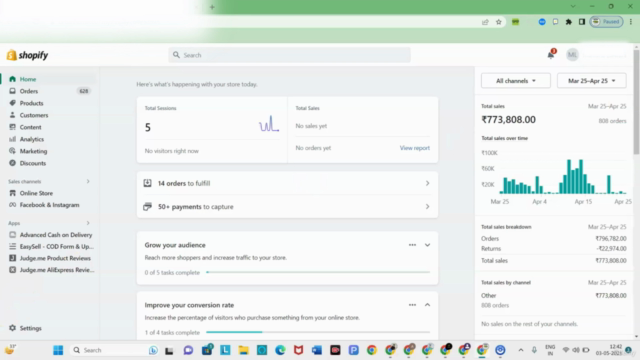This screenshot has width=640, height=360.
Task: Click the View report link
Action: click(x=415, y=148)
